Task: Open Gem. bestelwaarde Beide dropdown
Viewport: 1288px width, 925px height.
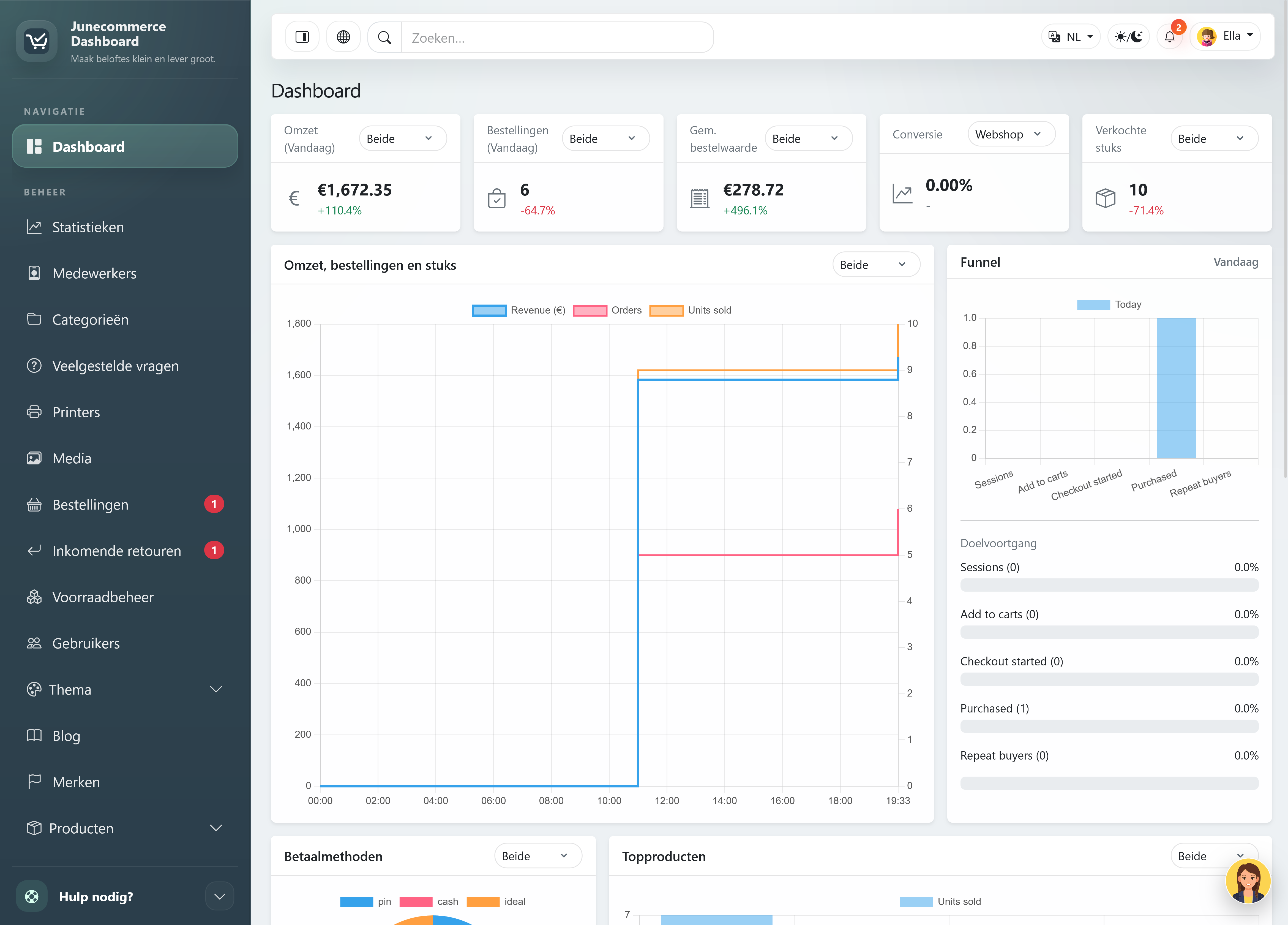Action: click(x=808, y=139)
